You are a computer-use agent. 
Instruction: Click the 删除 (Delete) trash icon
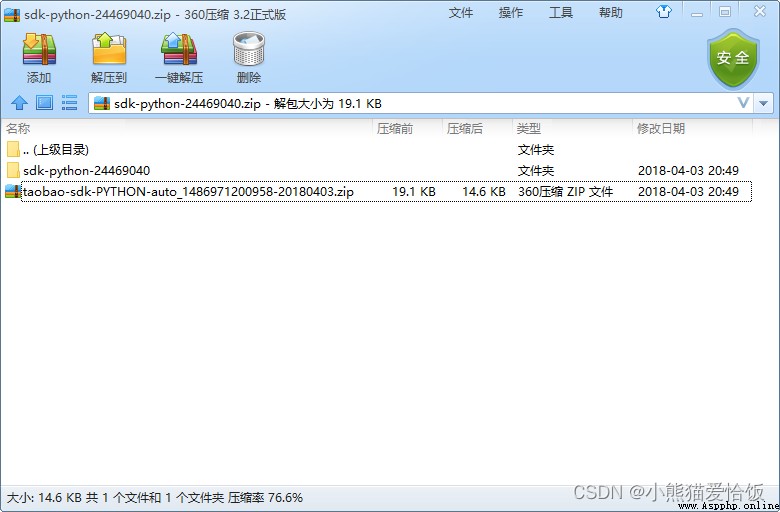(x=249, y=49)
